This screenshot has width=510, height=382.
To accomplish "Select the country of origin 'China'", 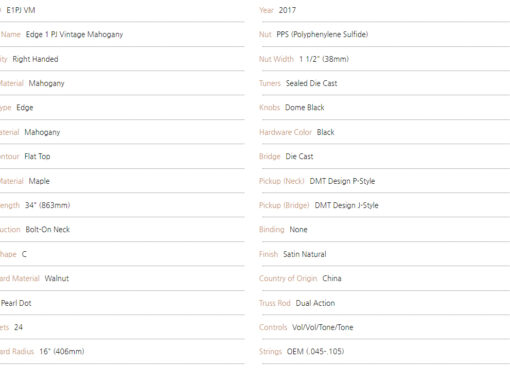I will point(332,278).
